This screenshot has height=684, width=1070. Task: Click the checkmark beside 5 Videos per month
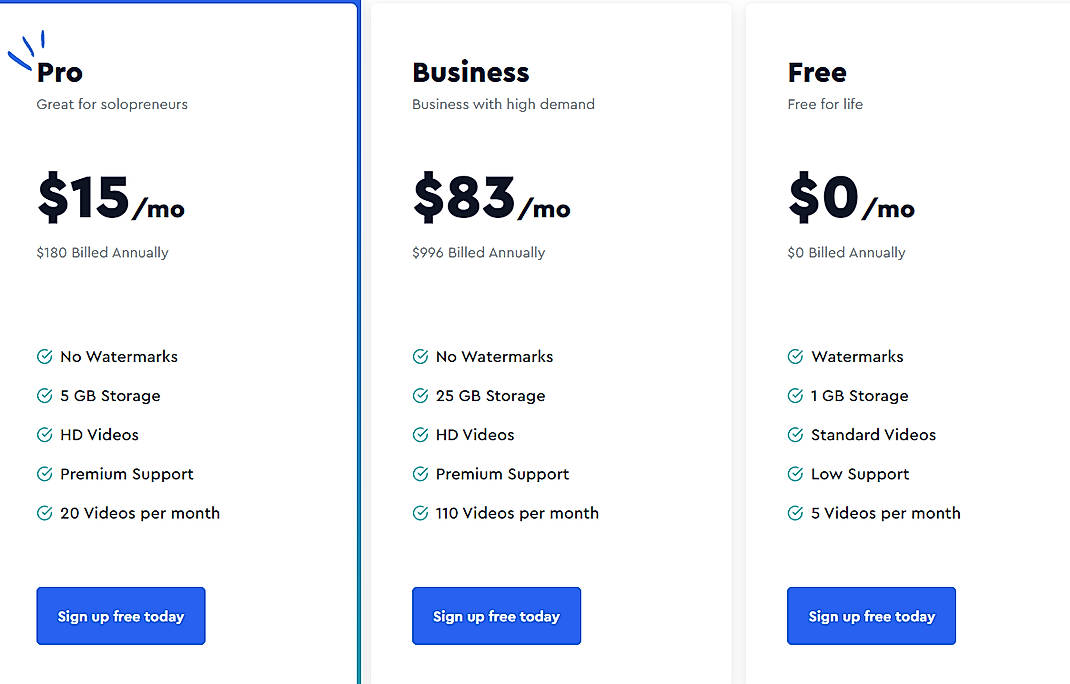tap(794, 513)
